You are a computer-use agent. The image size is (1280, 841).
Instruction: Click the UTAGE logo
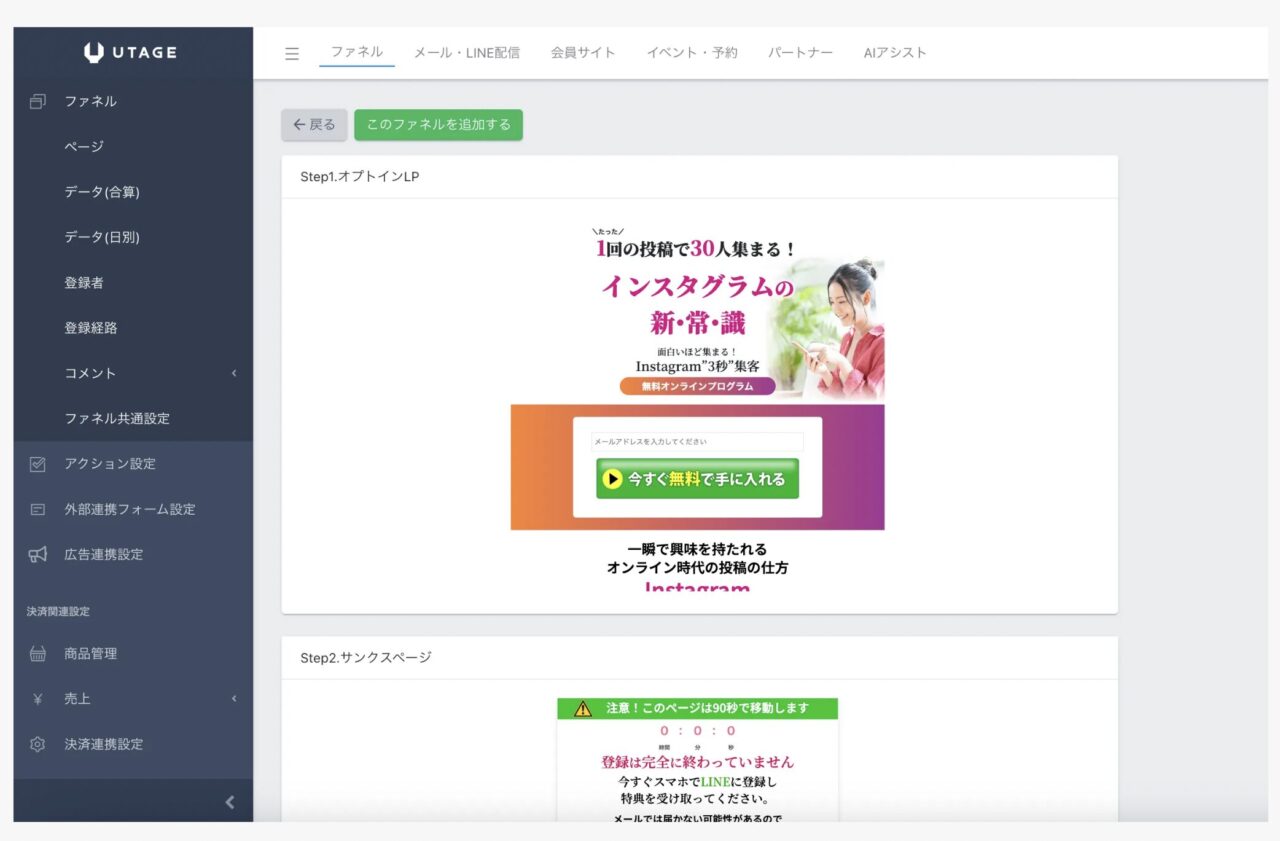click(x=131, y=52)
